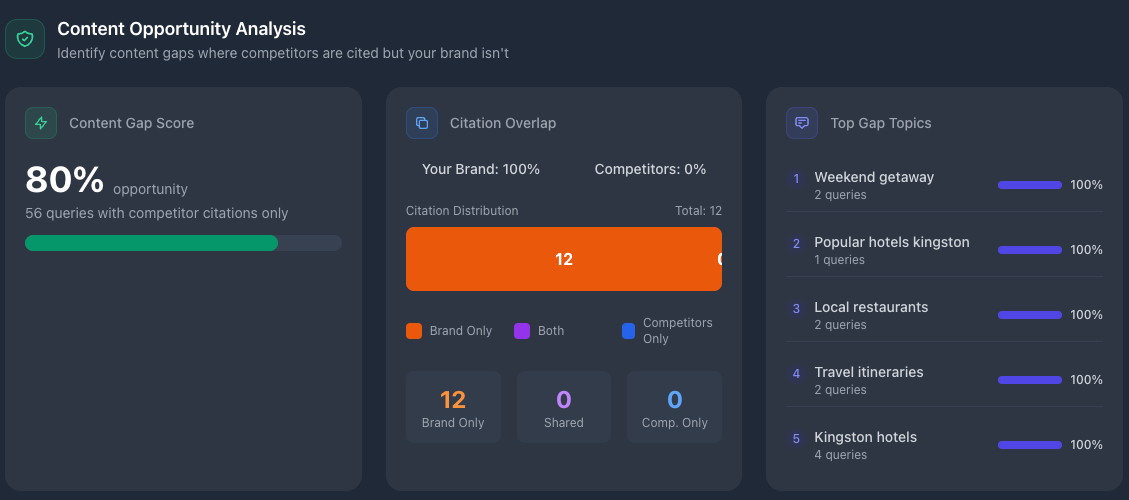Click the purple Both legend swatch

(x=521, y=331)
